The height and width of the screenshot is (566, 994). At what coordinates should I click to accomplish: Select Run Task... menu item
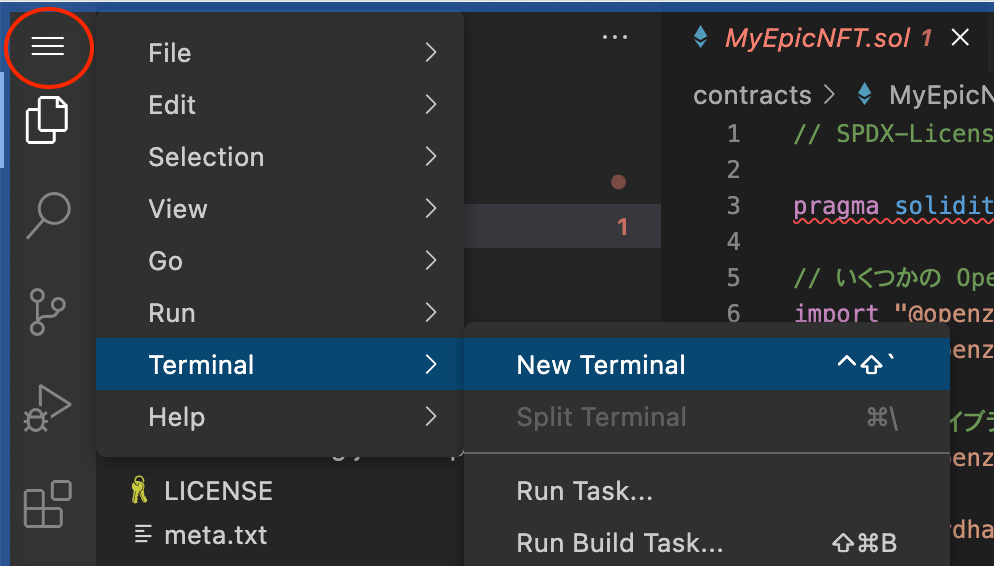click(x=707, y=491)
